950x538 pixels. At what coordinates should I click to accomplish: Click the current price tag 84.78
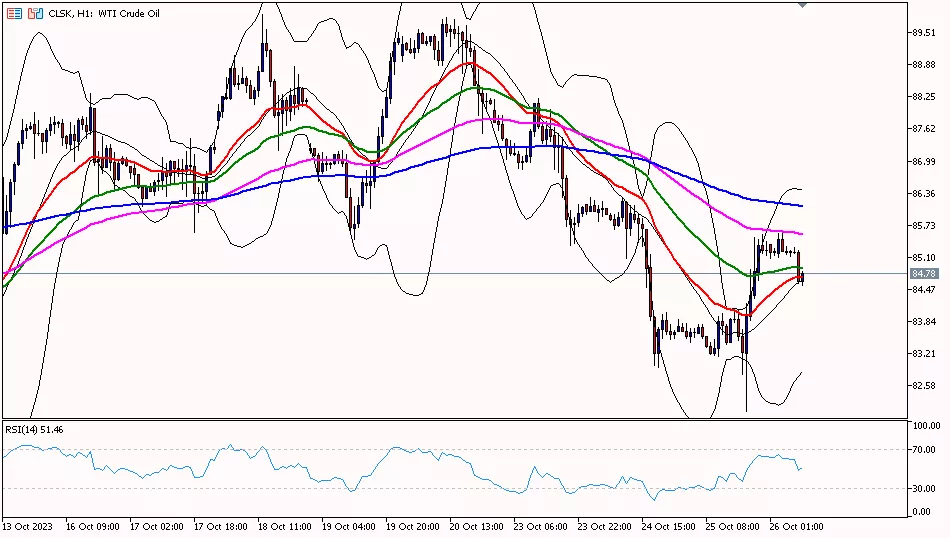pyautogui.click(x=924, y=274)
